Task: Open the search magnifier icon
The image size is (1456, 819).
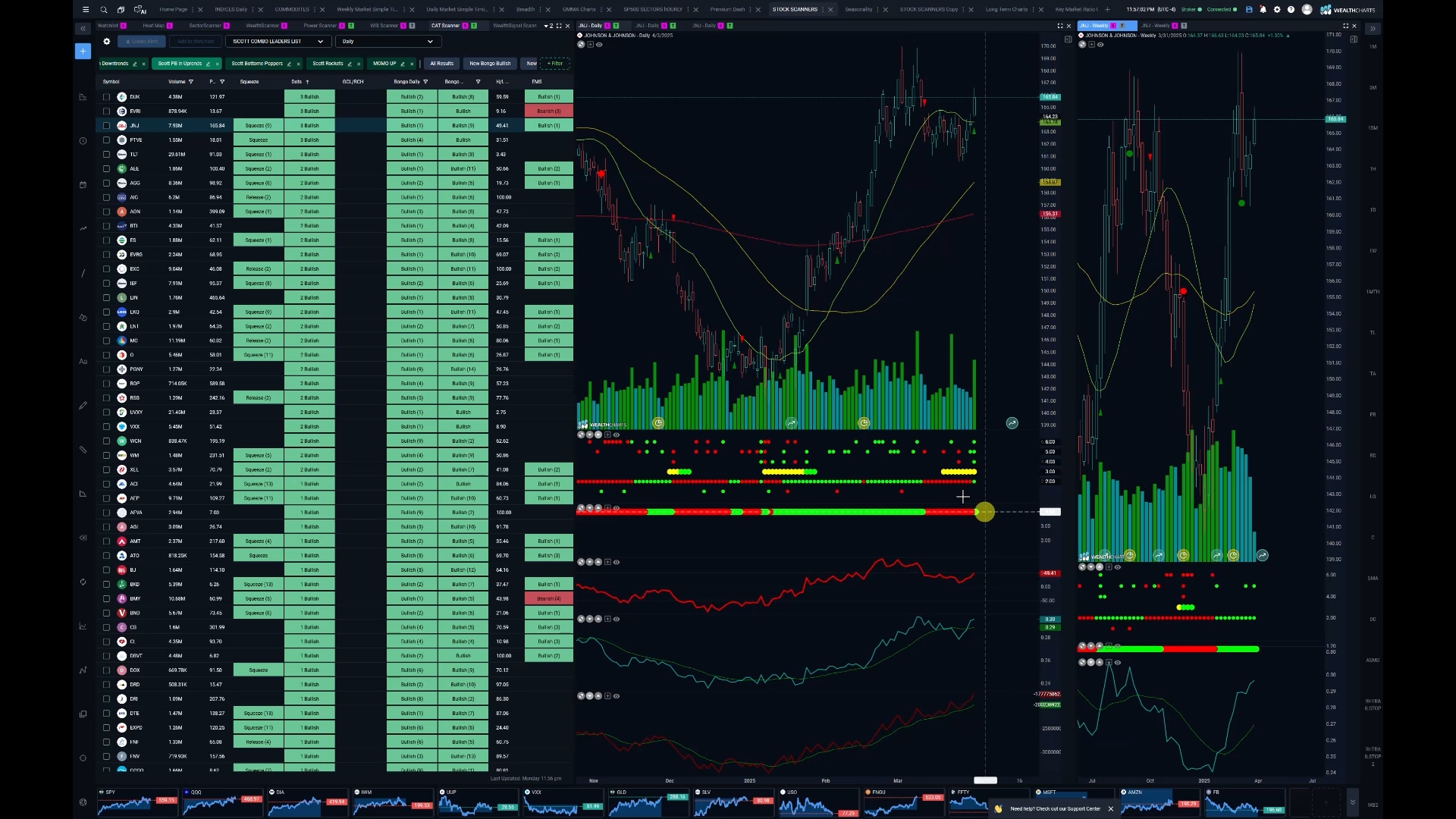Action: (104, 10)
